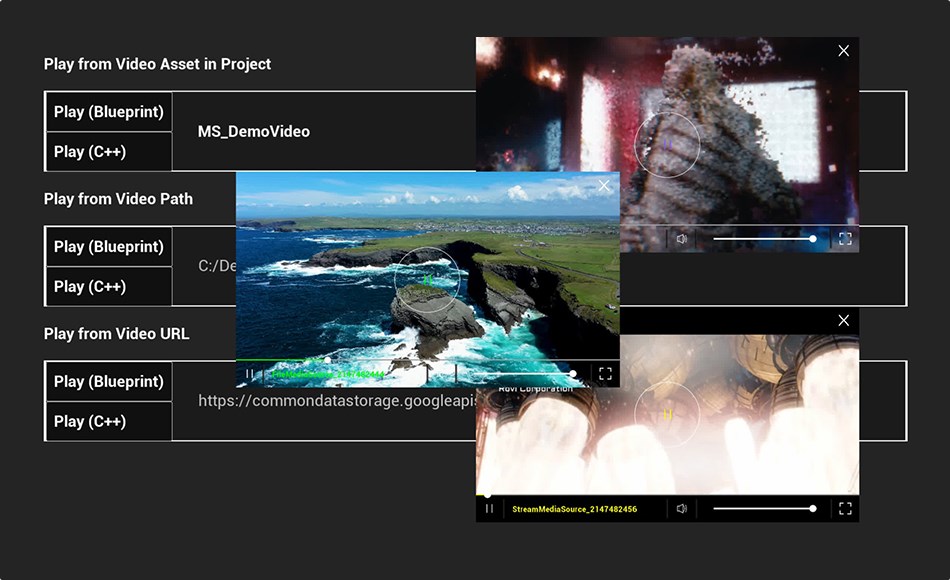Click Play (Blueprint) under Play from Video Path
Screen dimensions: 950x580
coord(108,246)
